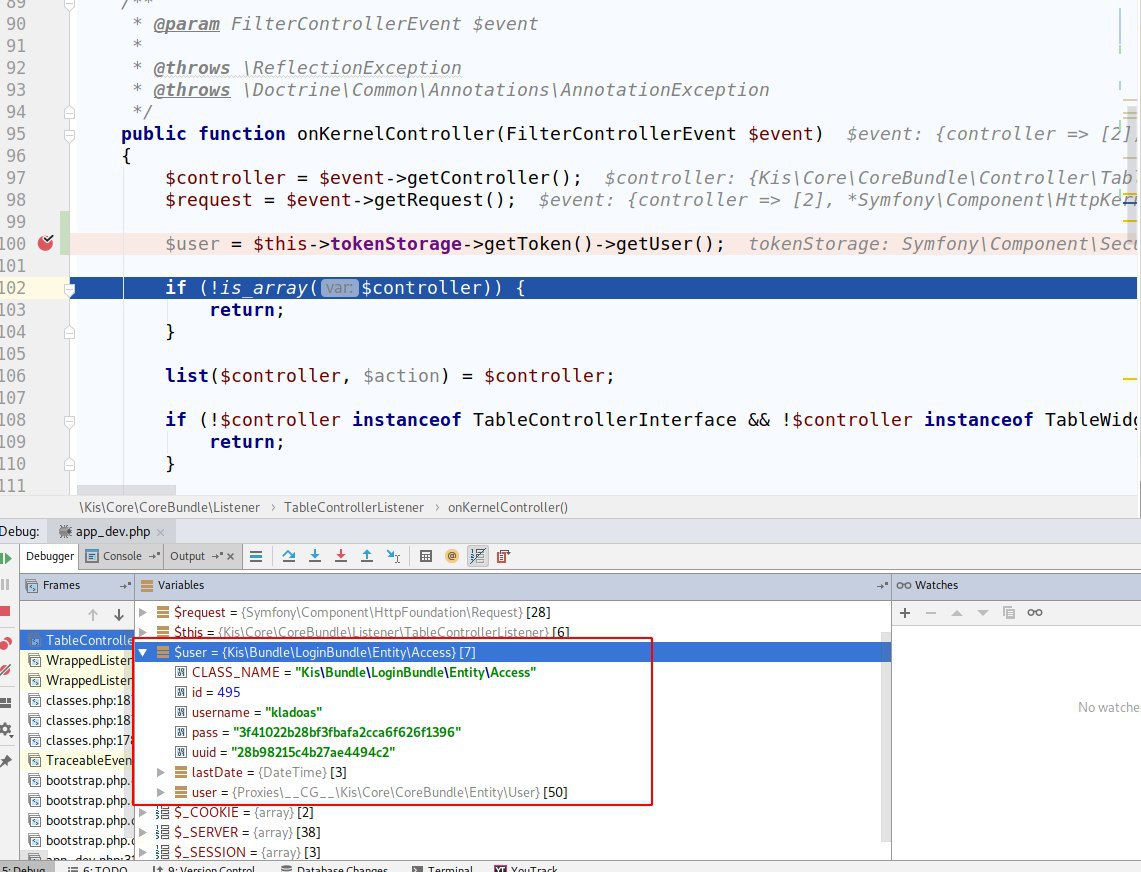Screen dimensions: 1141x872
Task: Open the View Breakpoints dialog icon
Action: point(6,643)
